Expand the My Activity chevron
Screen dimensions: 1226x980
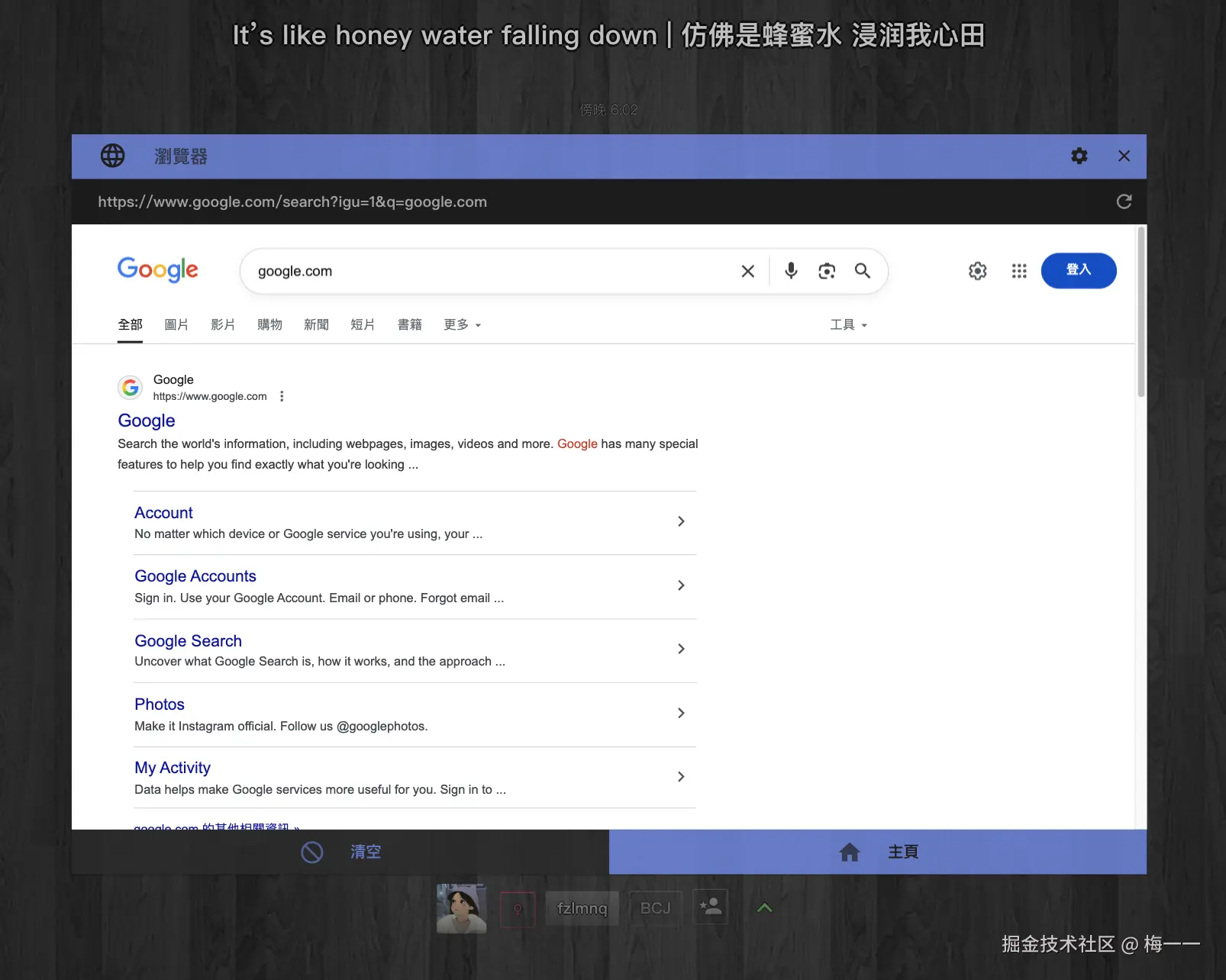[681, 776]
